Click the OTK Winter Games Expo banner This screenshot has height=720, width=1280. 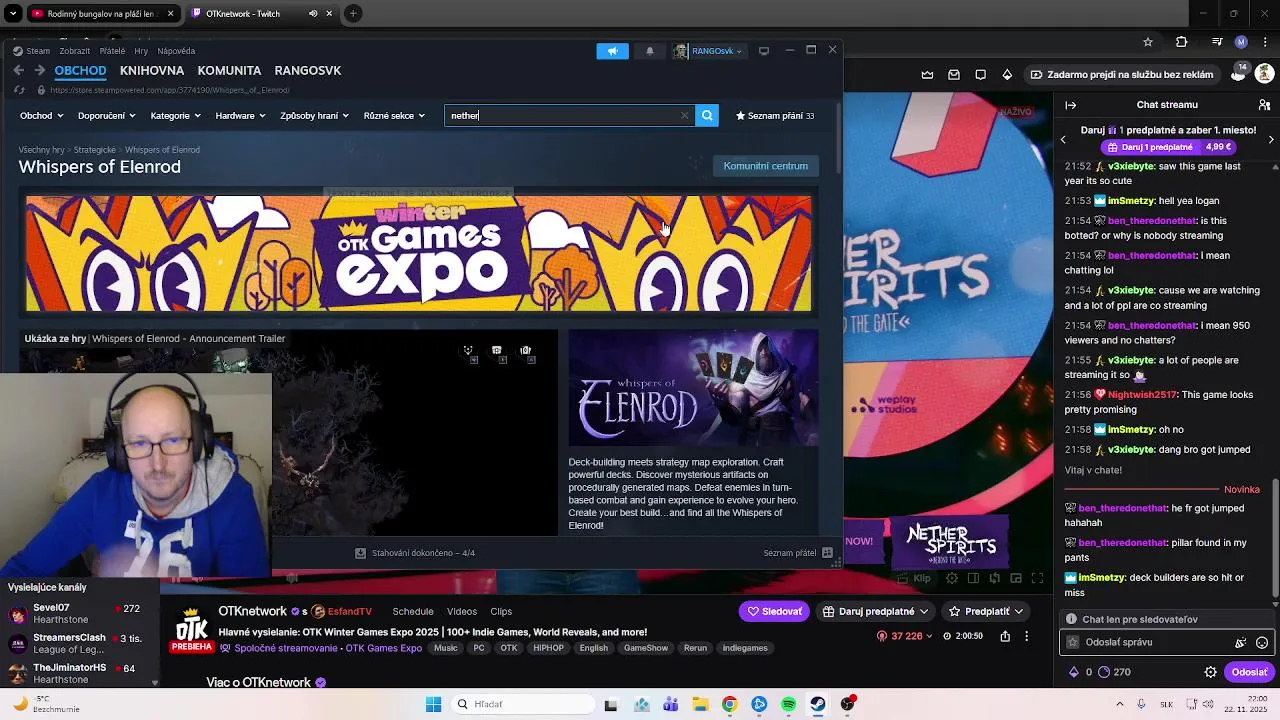[419, 254]
